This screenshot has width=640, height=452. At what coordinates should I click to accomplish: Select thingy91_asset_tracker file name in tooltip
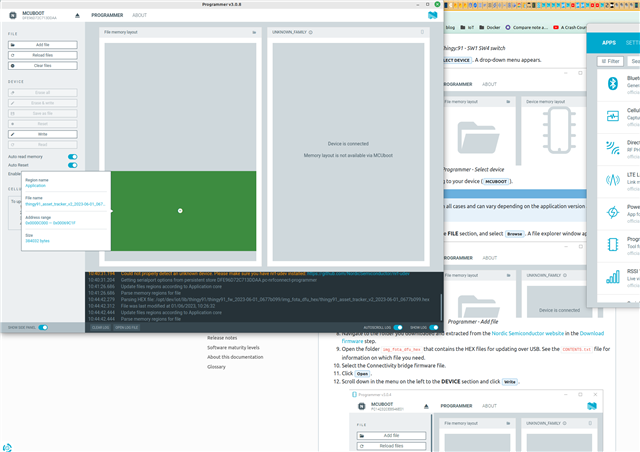coord(65,204)
